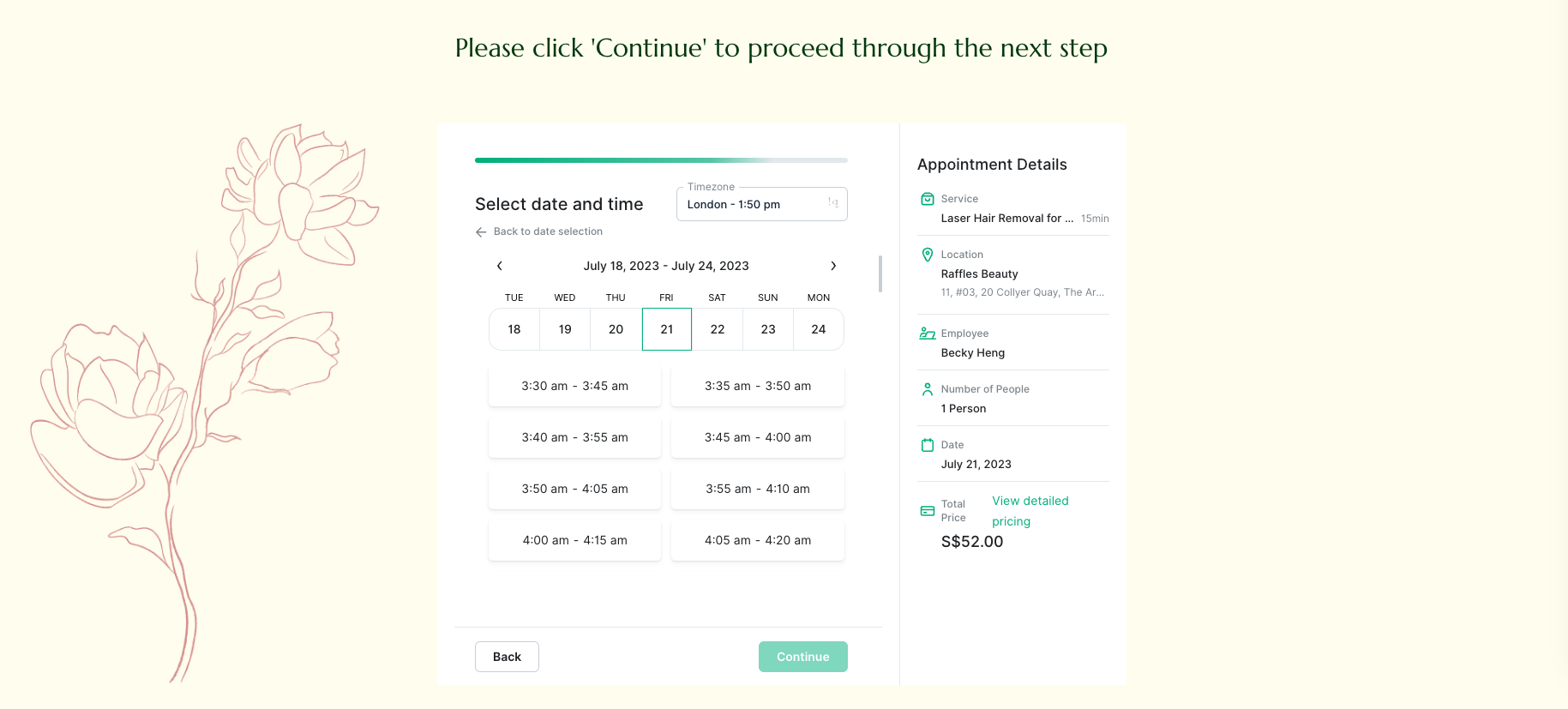This screenshot has width=1568, height=709.
Task: Select the 3:30 am - 3:45 am slot
Action: pyautogui.click(x=574, y=386)
